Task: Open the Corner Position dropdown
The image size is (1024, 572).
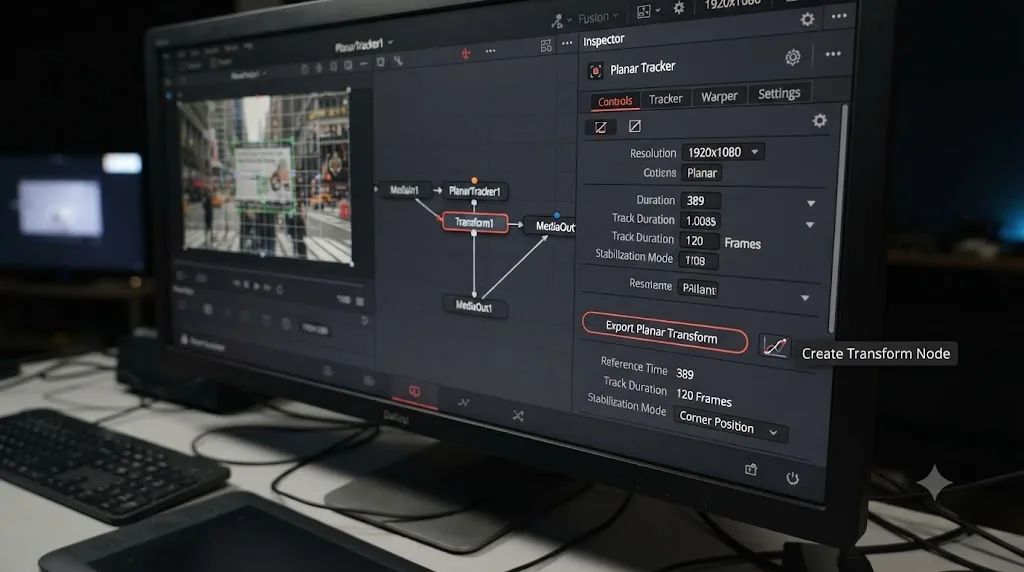Action: coord(730,424)
